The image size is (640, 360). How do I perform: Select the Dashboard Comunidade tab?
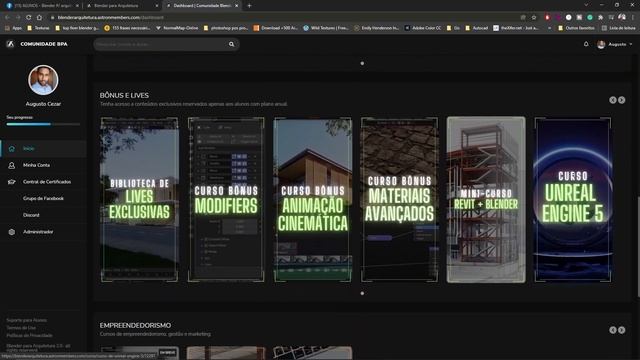[x=202, y=6]
